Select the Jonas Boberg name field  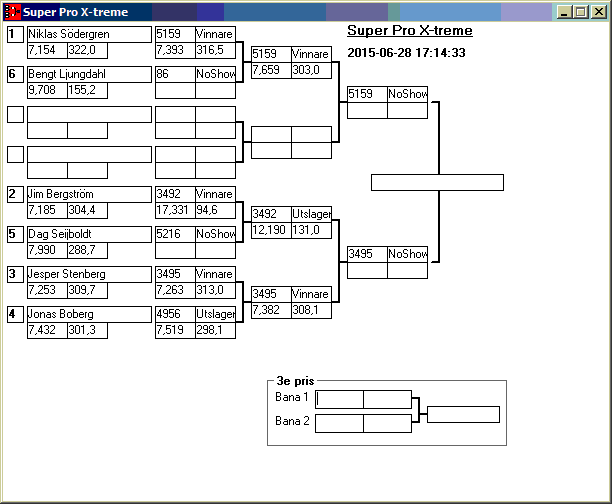88,314
